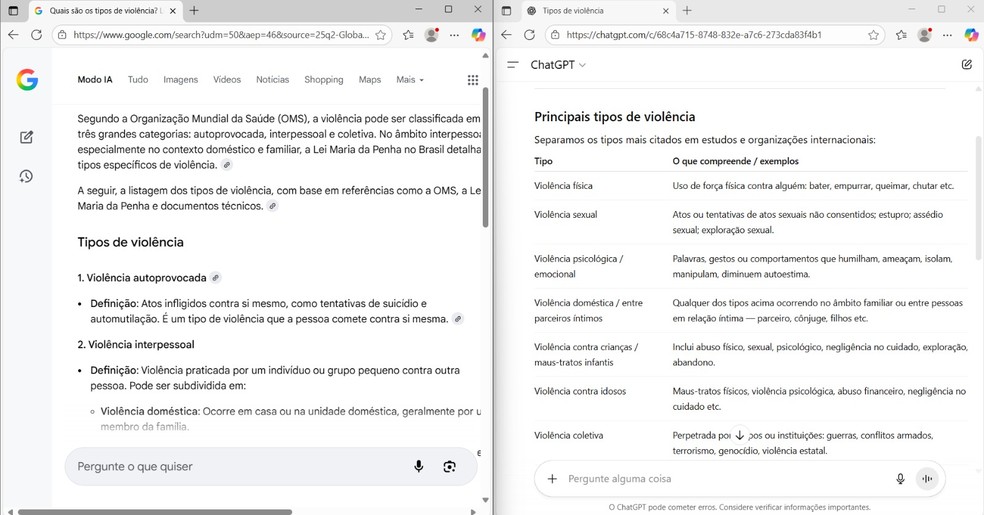
Task: Click scroll-to-bottom arrow in ChatGPT
Action: (740, 435)
